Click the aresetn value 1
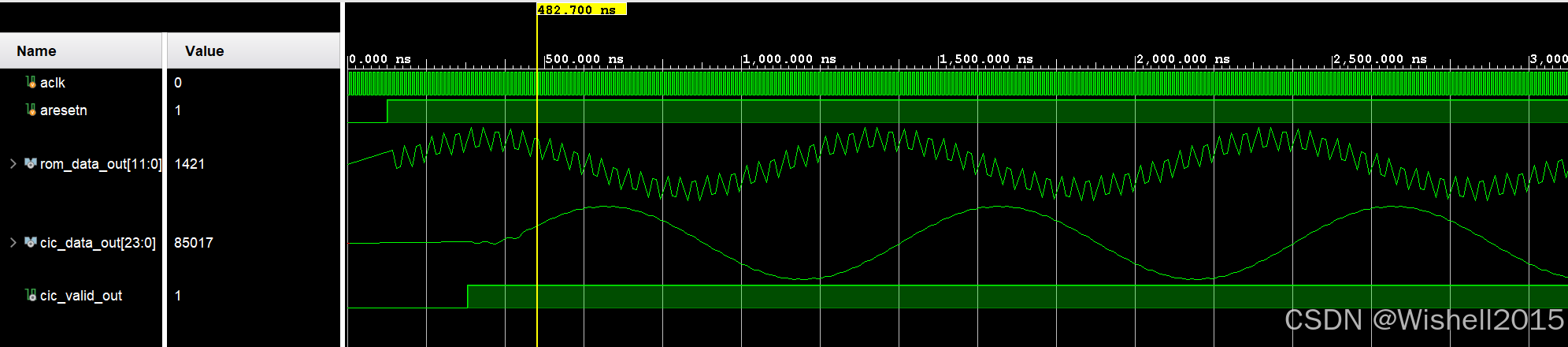The height and width of the screenshot is (347, 1568). (x=178, y=110)
